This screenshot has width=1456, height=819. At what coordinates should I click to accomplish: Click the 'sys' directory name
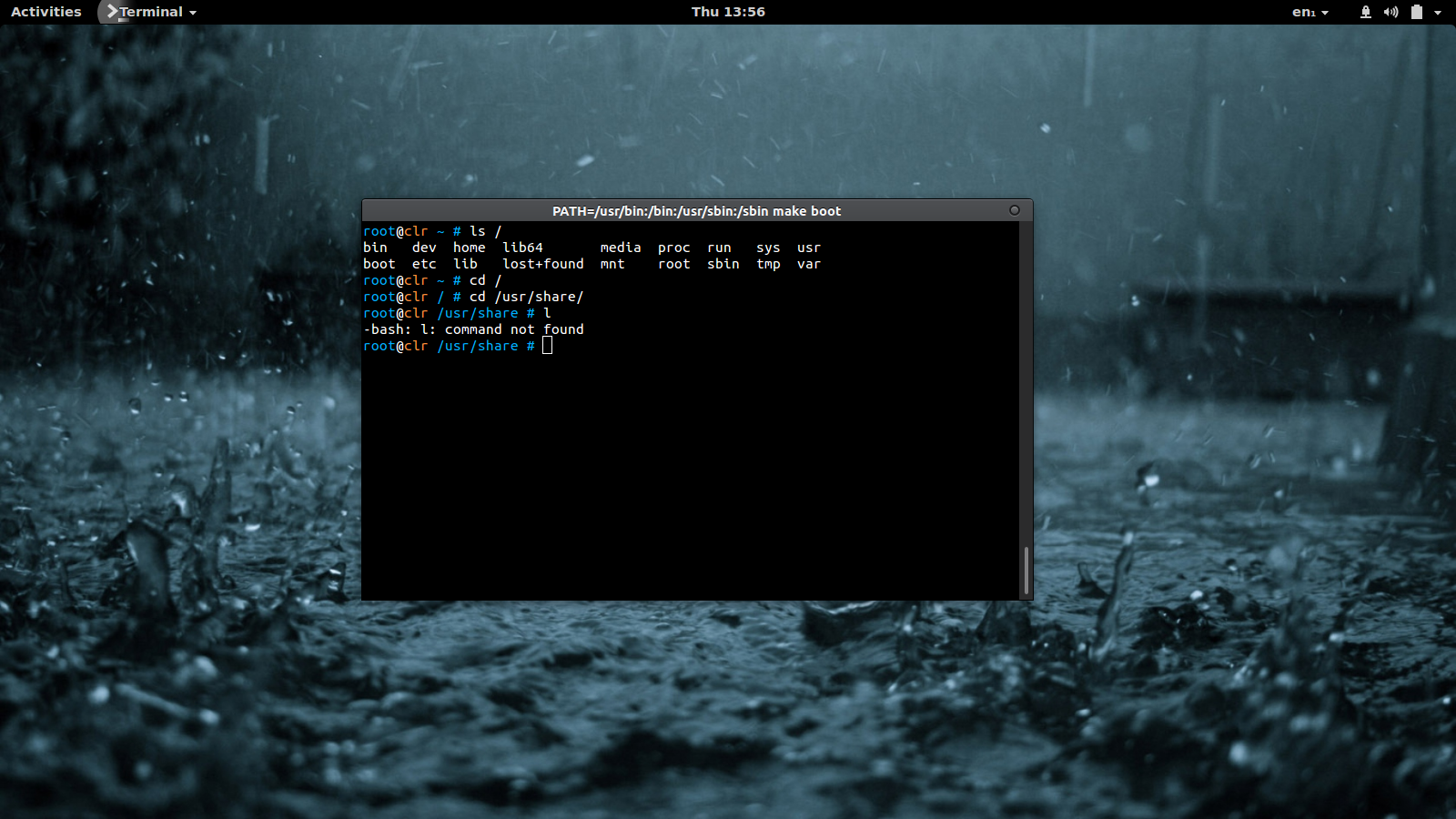coord(768,248)
